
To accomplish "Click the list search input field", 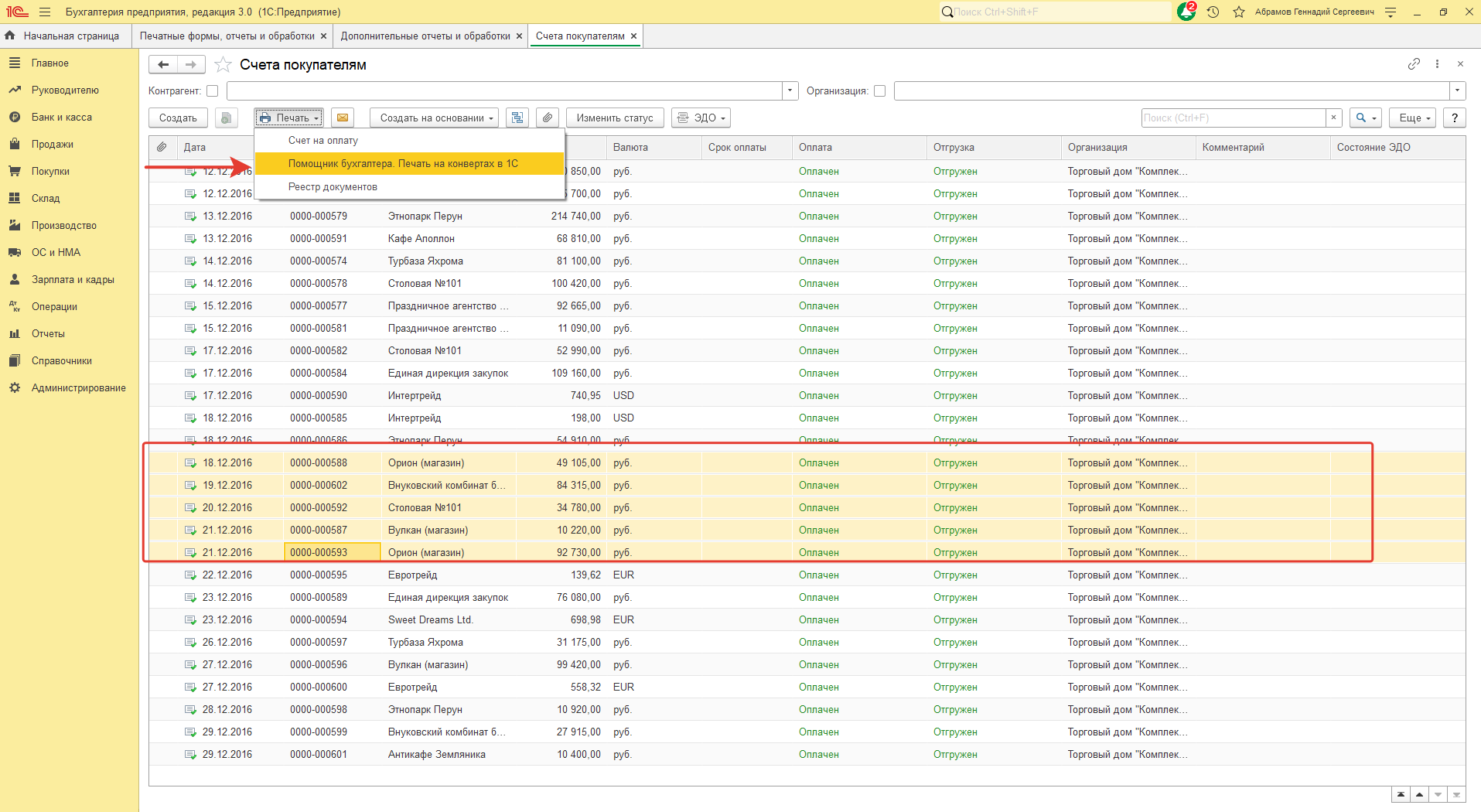I will [1233, 118].
